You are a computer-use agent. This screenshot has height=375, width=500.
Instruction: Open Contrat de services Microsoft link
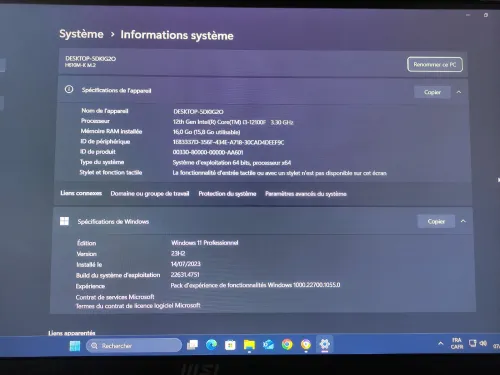click(115, 297)
